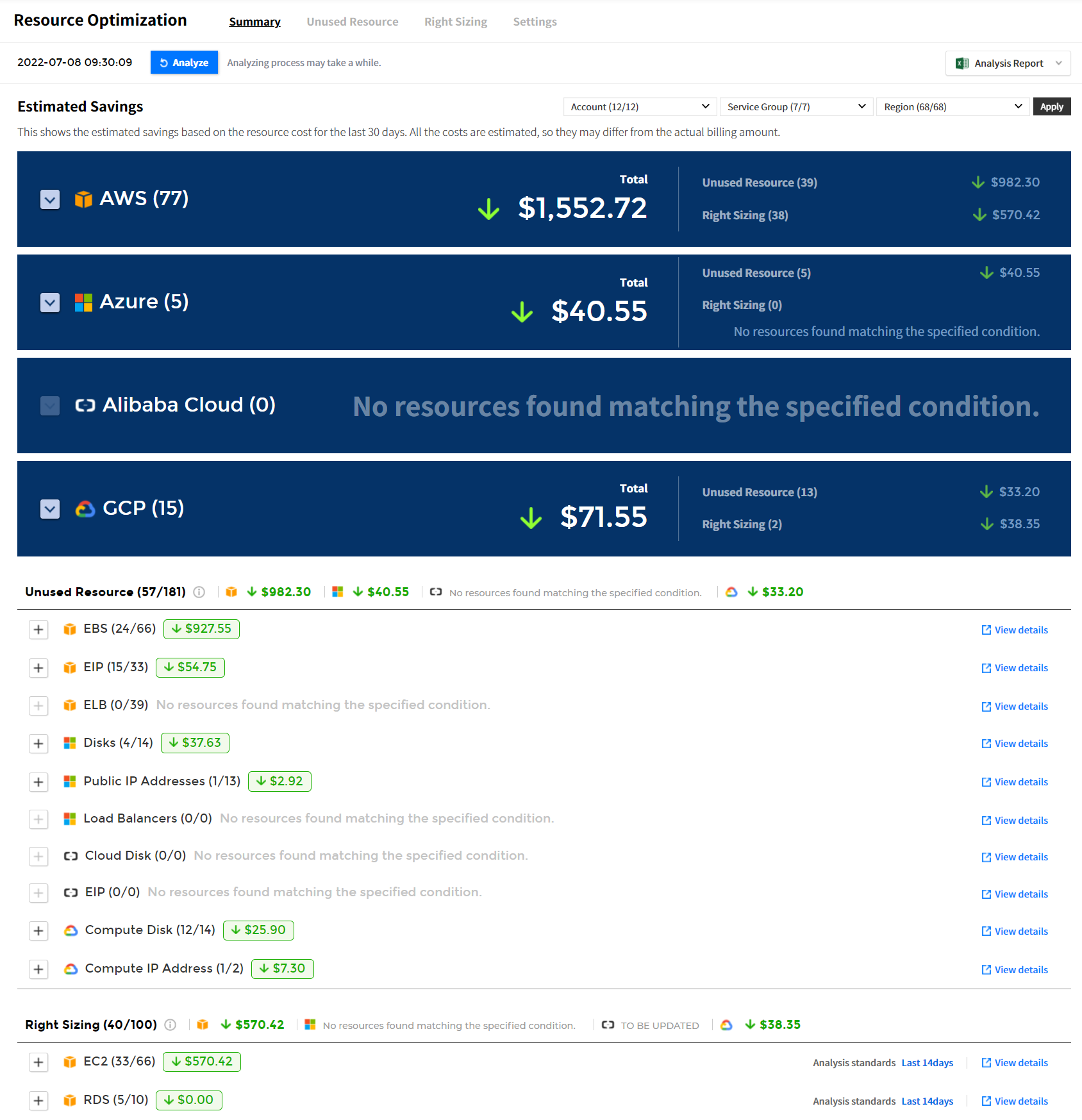
Task: Click the Azure logo icon in the Azure banner
Action: pyautogui.click(x=83, y=302)
